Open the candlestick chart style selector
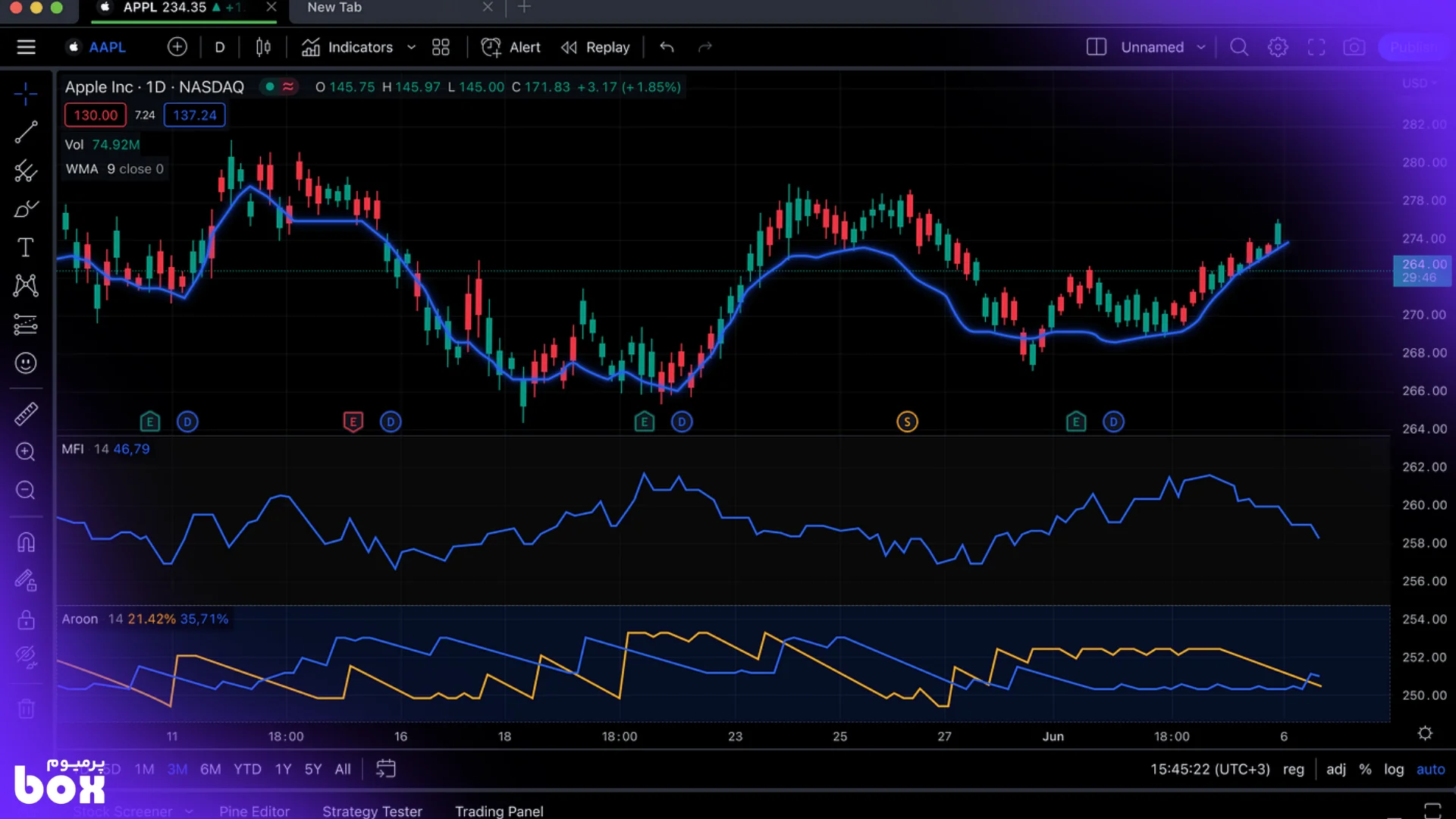The height and width of the screenshot is (819, 1456). coord(263,47)
